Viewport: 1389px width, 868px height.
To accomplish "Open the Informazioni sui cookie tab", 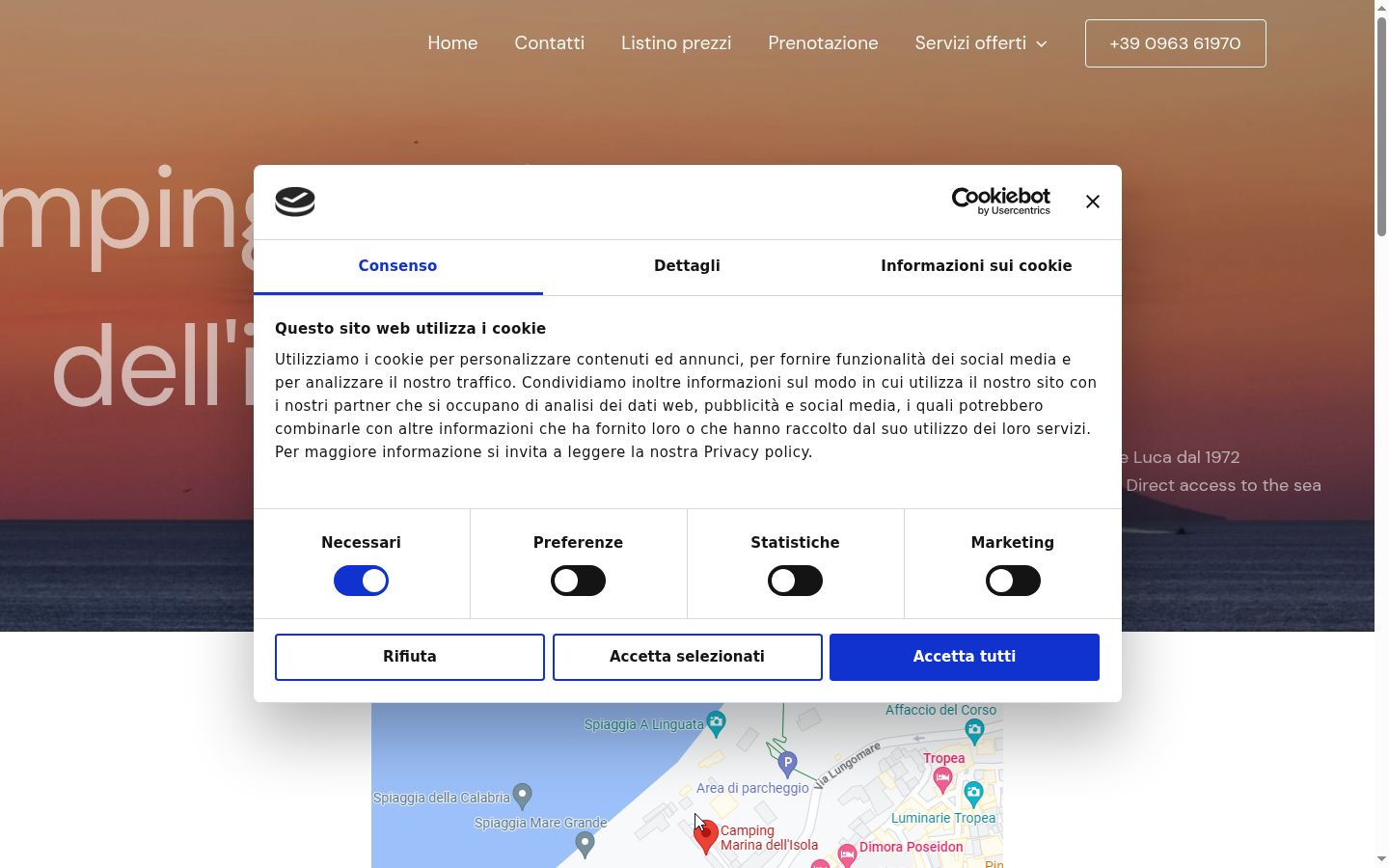I will click(976, 266).
